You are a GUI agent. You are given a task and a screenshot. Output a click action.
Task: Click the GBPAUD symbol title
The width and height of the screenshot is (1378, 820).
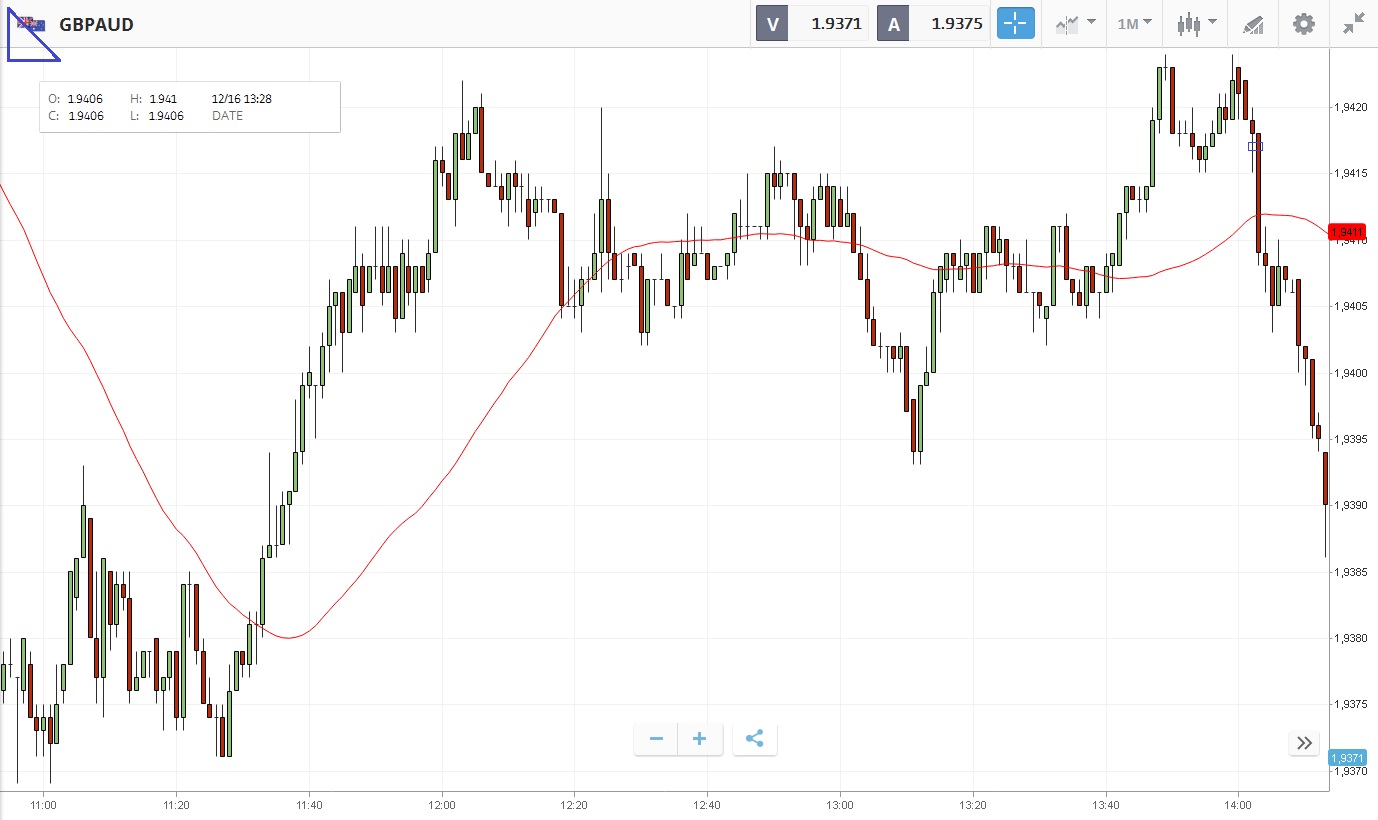point(96,24)
